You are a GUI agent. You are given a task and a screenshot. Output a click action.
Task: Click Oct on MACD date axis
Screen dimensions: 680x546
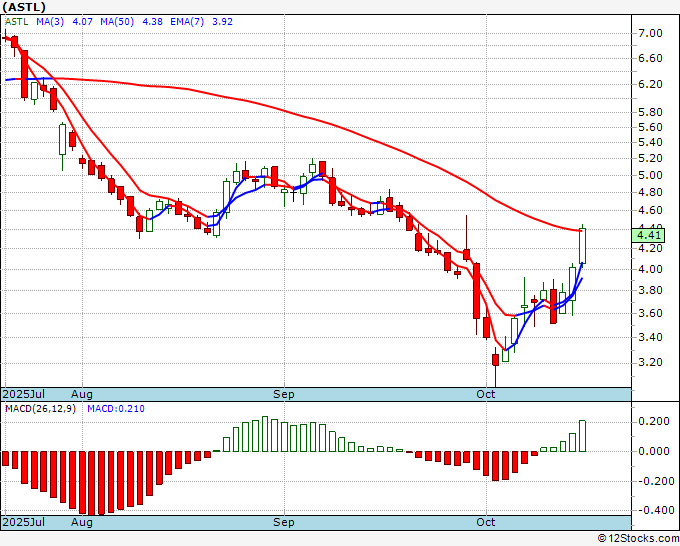coord(485,522)
